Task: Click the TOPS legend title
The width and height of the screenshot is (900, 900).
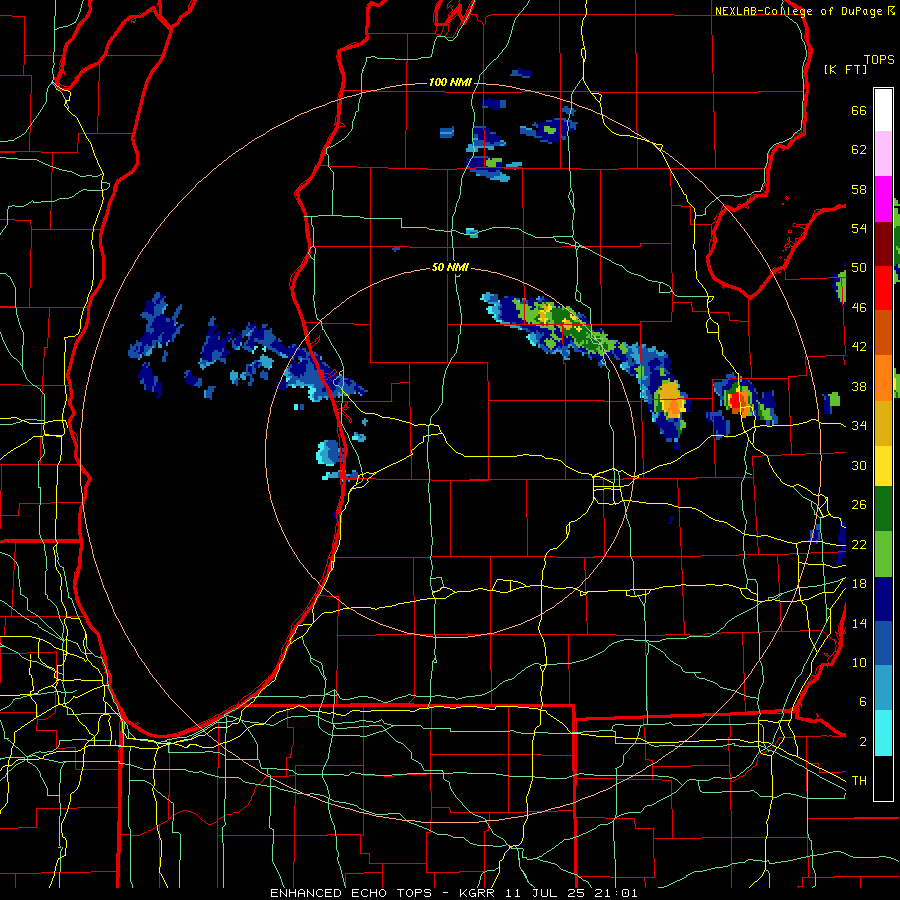Action: 879,60
